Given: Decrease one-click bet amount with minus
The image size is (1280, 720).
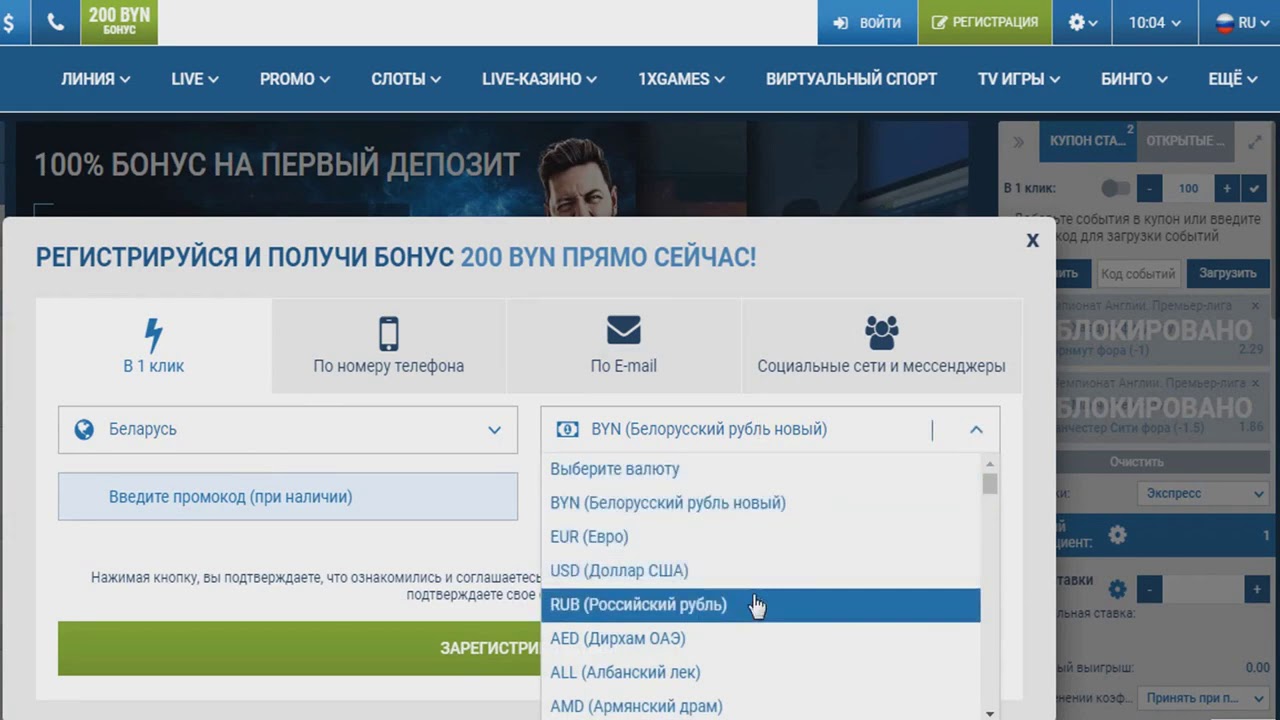Looking at the screenshot, I should tap(1150, 188).
